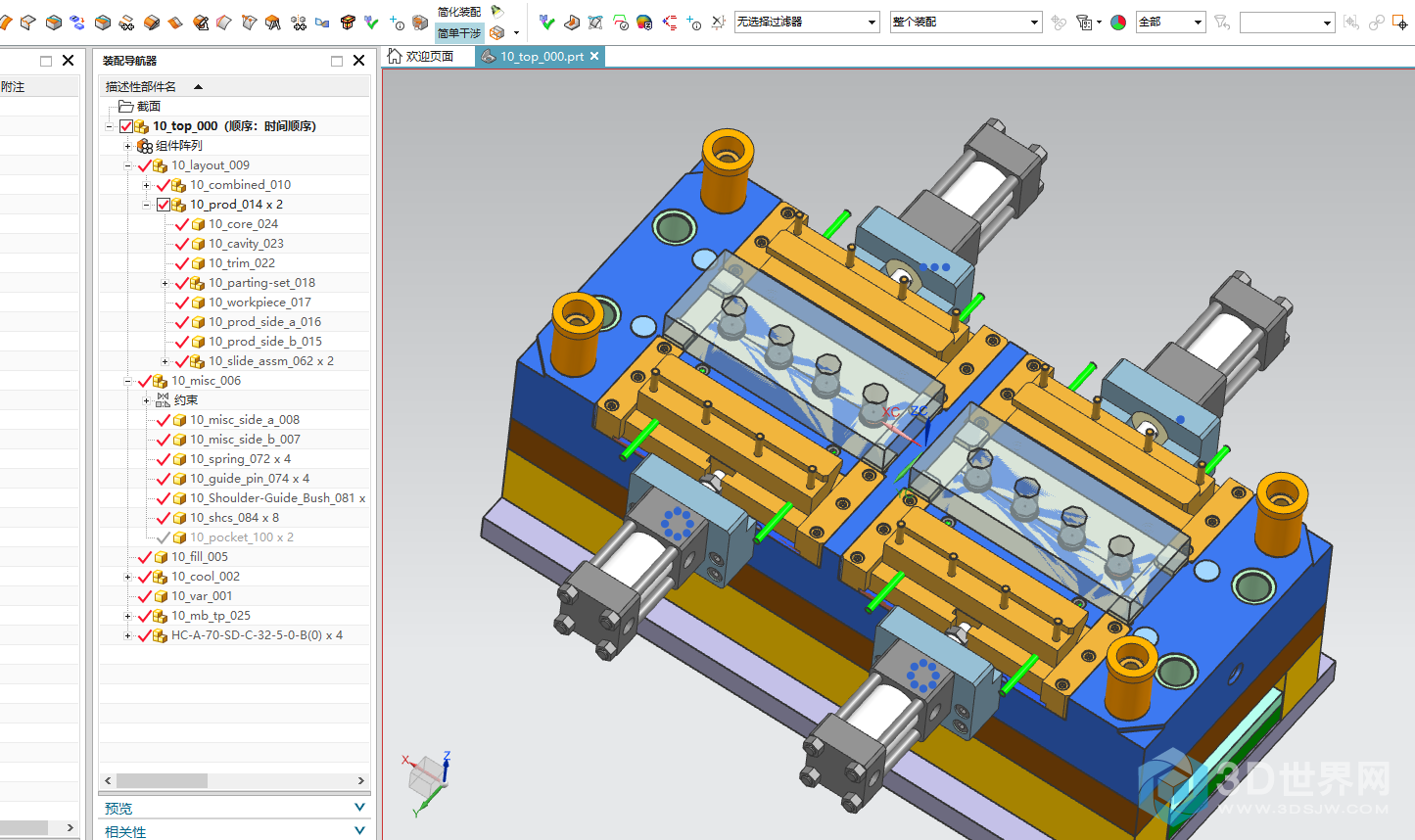
Task: Uncheck the 10_workpiece_017 component
Action: coord(182,303)
